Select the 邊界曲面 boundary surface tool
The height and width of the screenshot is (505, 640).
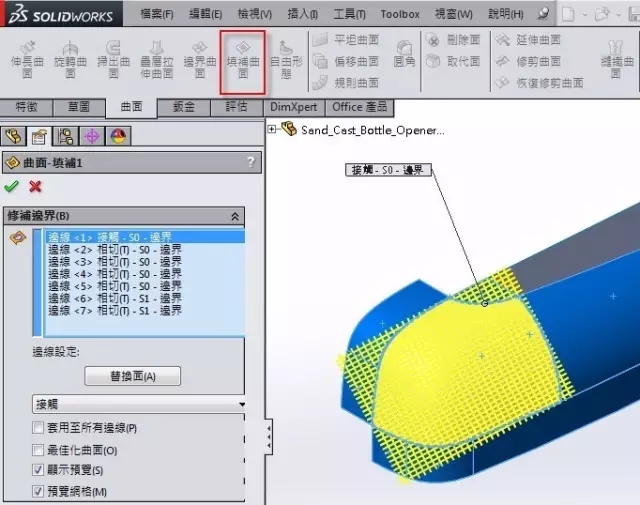[x=200, y=60]
